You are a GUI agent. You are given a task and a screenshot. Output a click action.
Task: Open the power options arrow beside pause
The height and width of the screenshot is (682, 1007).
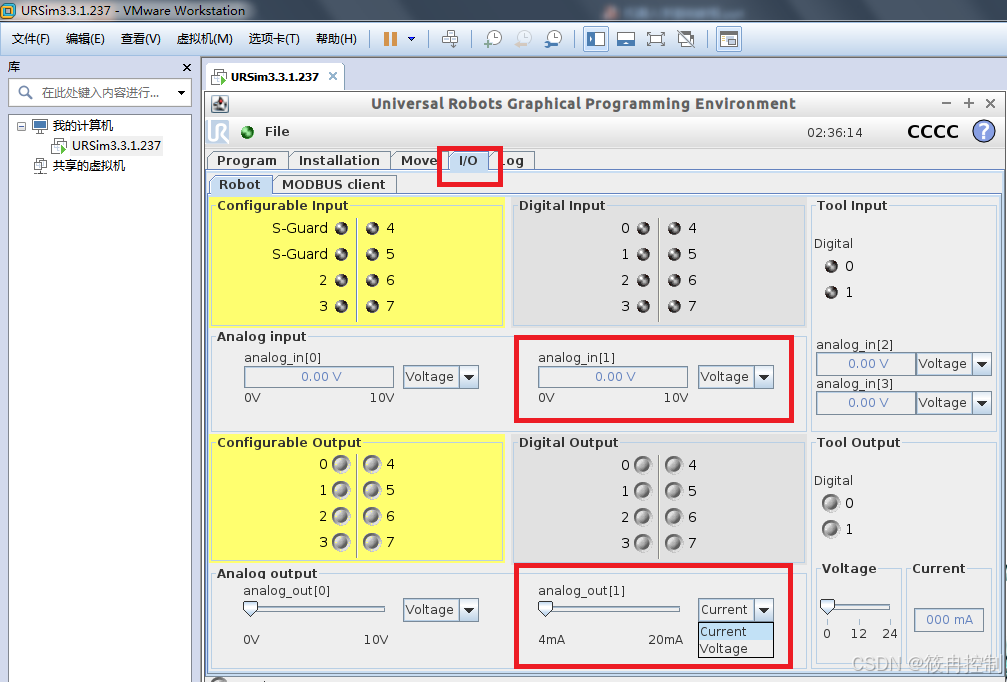pos(412,39)
